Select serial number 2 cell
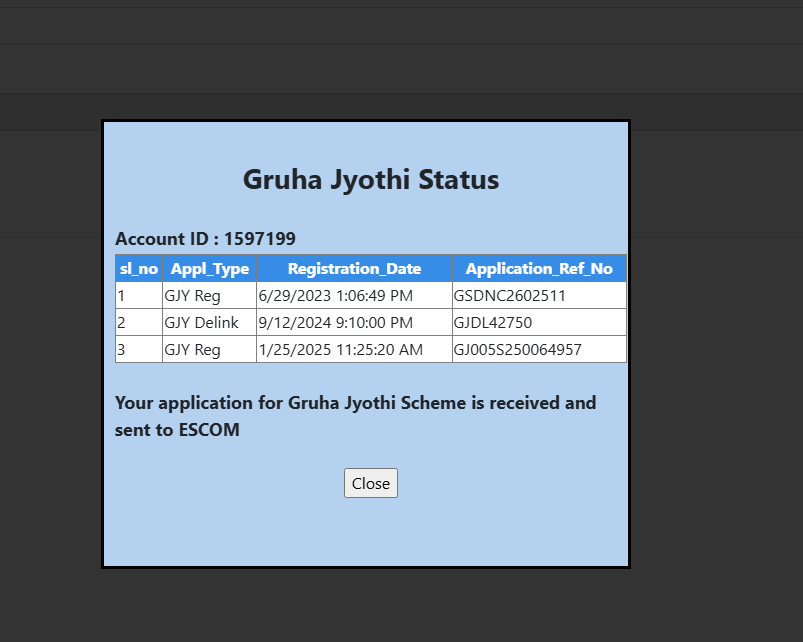Image resolution: width=803 pixels, height=642 pixels. (139, 323)
